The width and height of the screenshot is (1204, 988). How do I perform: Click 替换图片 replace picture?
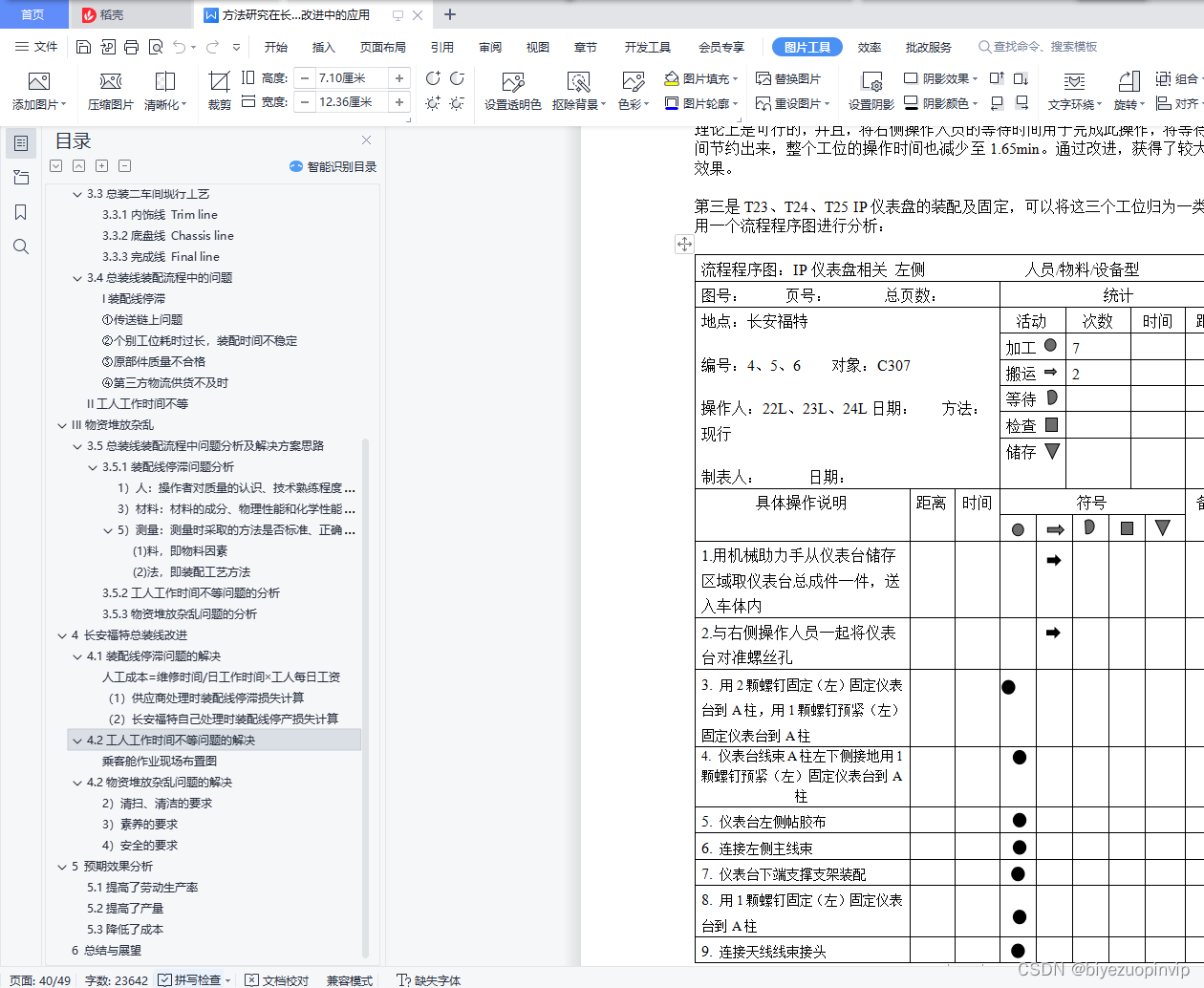(787, 78)
